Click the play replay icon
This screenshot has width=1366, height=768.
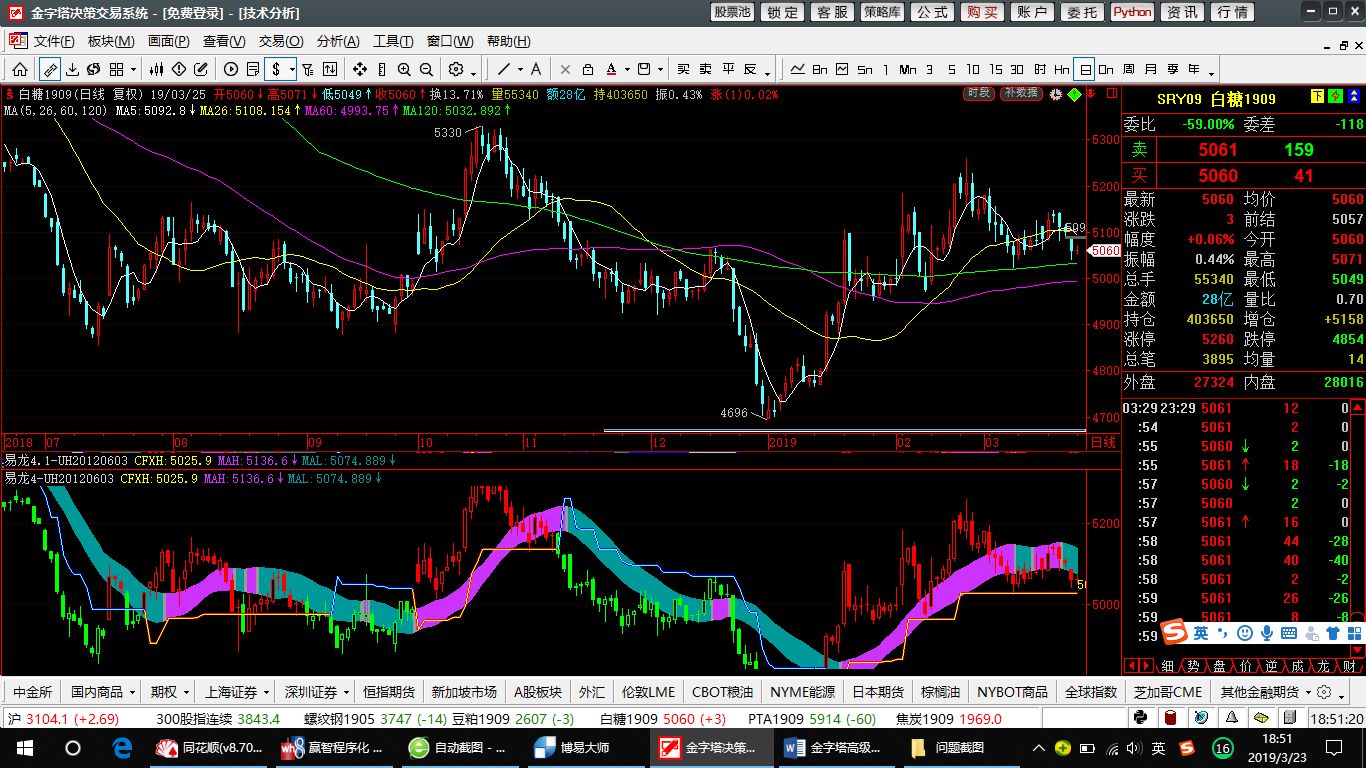click(231, 69)
